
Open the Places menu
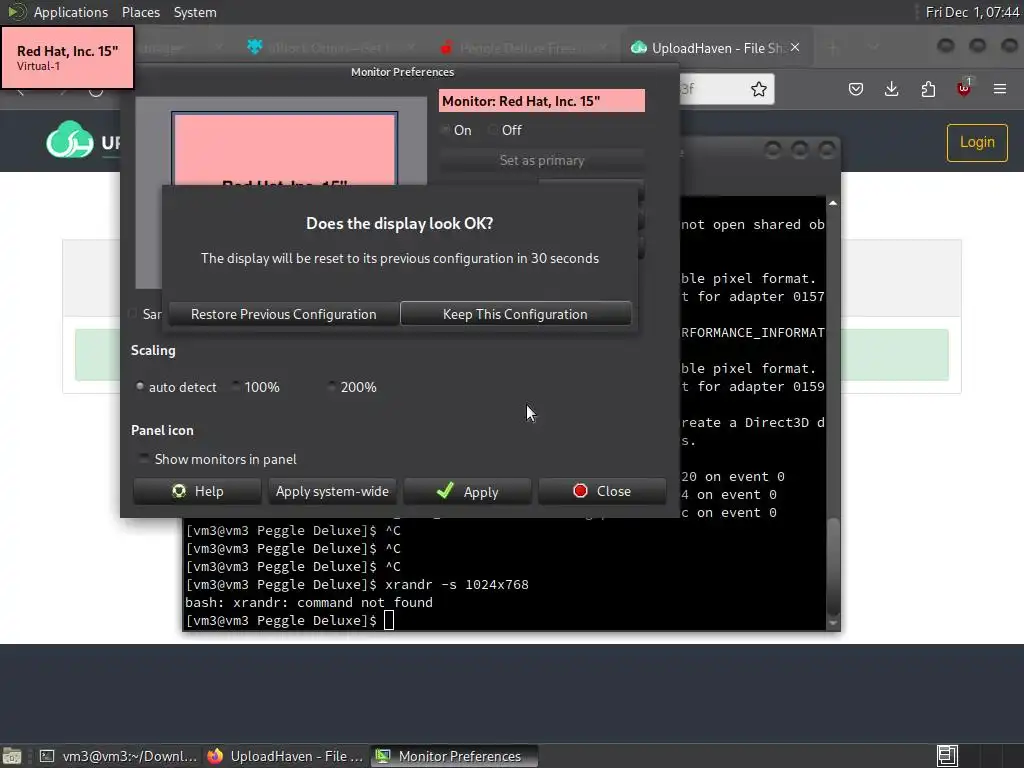click(x=140, y=12)
